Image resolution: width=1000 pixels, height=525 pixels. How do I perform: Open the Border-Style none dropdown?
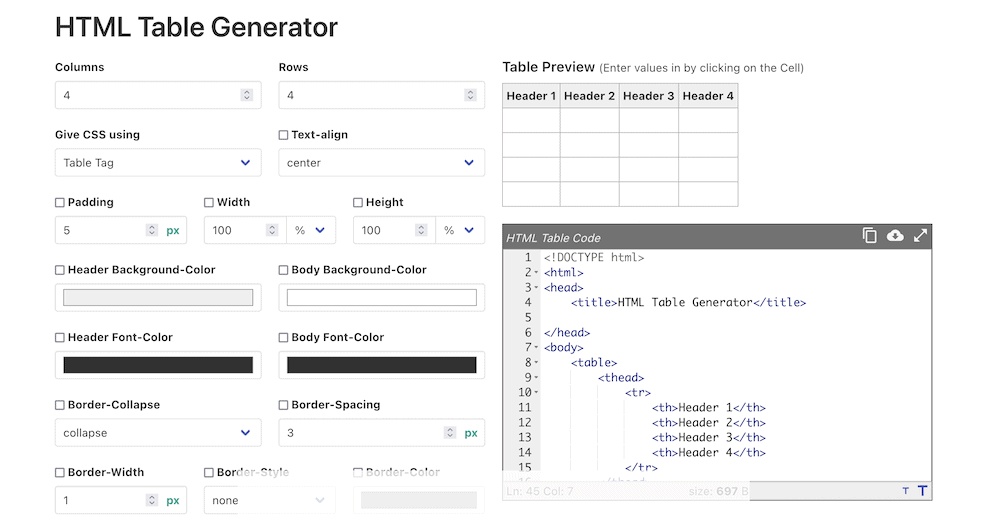click(x=269, y=500)
